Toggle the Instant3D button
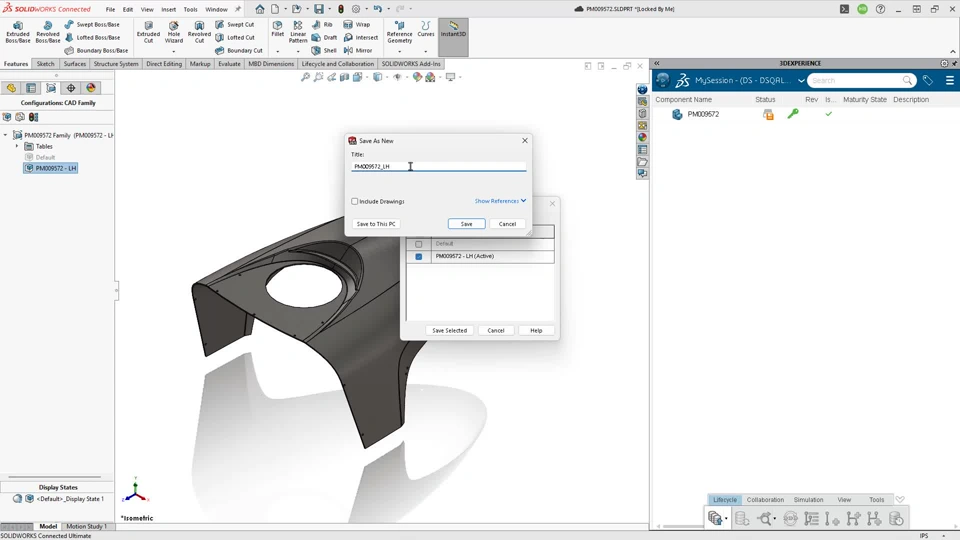The image size is (960, 540). pyautogui.click(x=453, y=29)
